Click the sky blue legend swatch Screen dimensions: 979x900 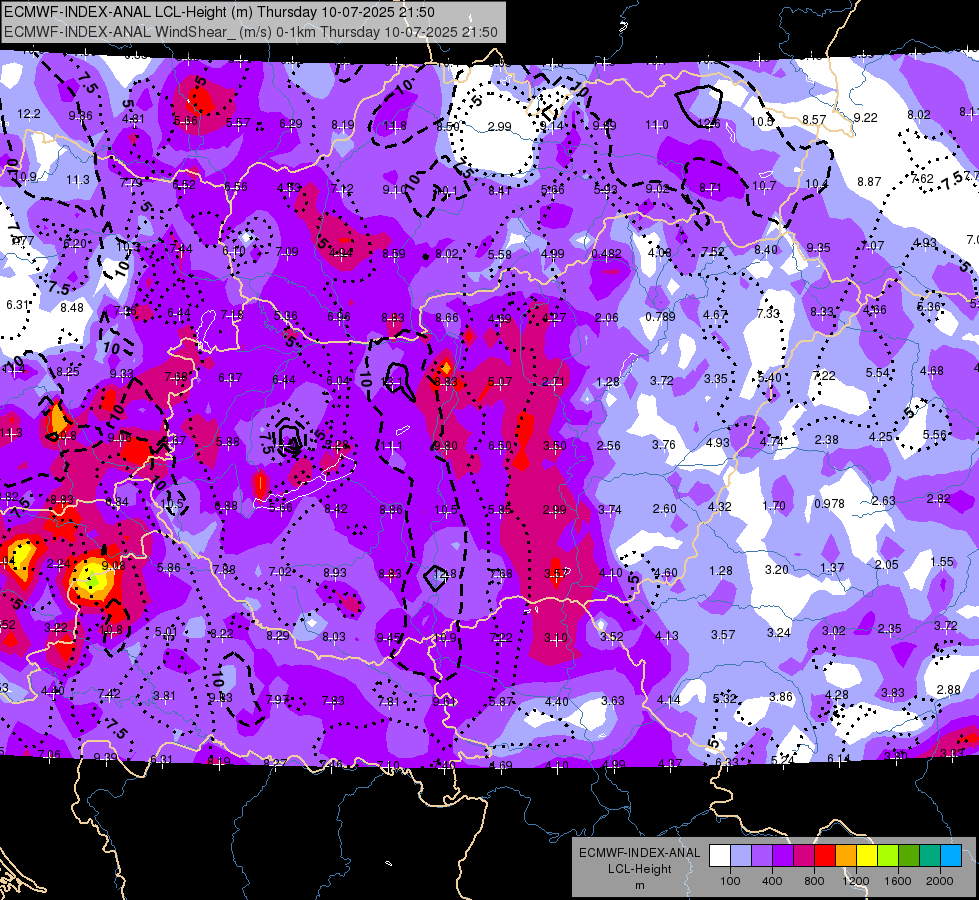tap(951, 856)
